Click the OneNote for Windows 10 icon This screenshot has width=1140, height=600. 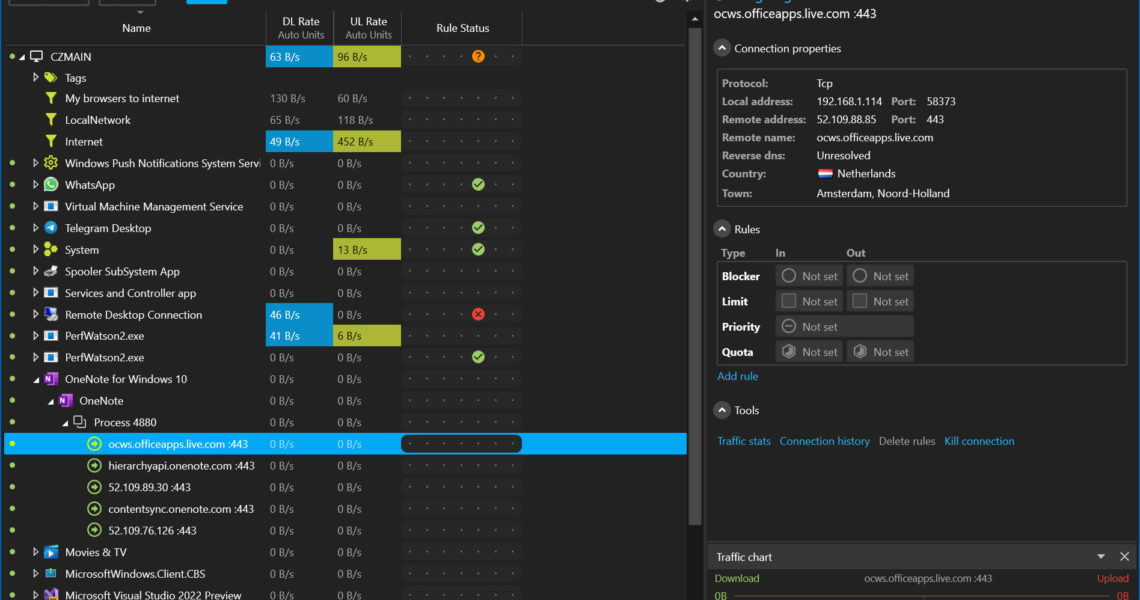(x=50, y=379)
